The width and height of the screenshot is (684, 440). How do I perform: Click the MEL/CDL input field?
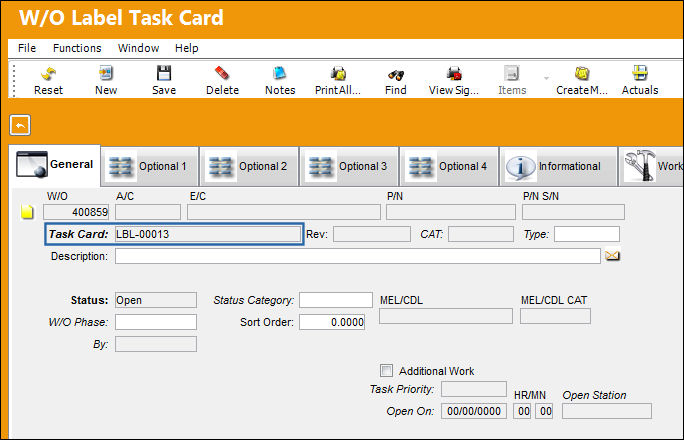point(446,316)
